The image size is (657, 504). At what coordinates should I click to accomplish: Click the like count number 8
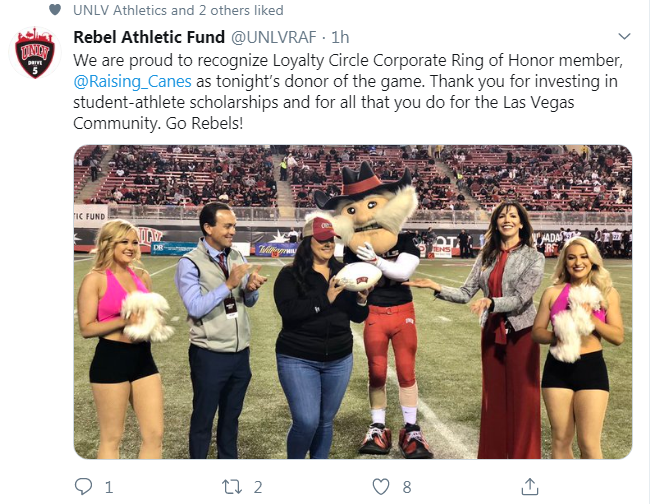click(x=407, y=487)
